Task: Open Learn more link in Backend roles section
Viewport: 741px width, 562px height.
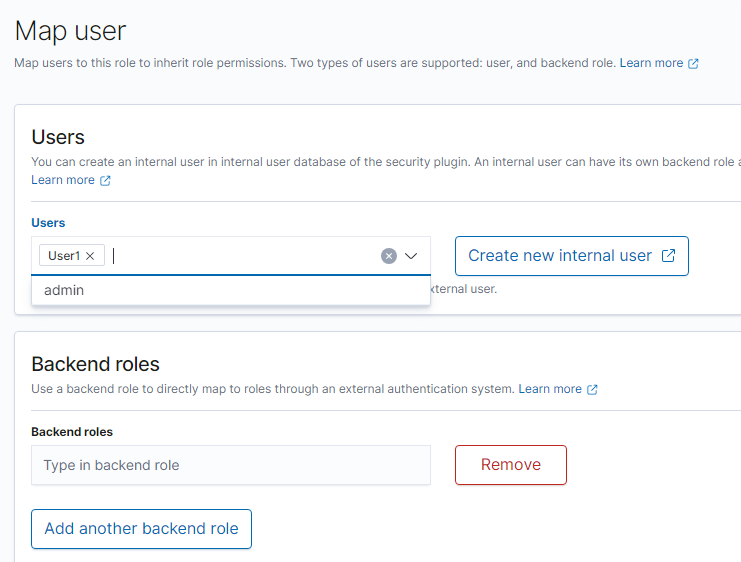Action: tap(550, 389)
